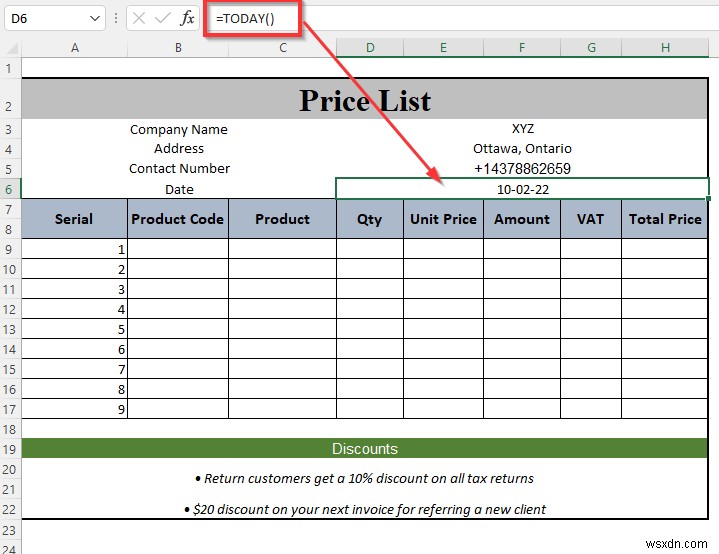The width and height of the screenshot is (719, 554).
Task: Select column E header
Action: (443, 48)
